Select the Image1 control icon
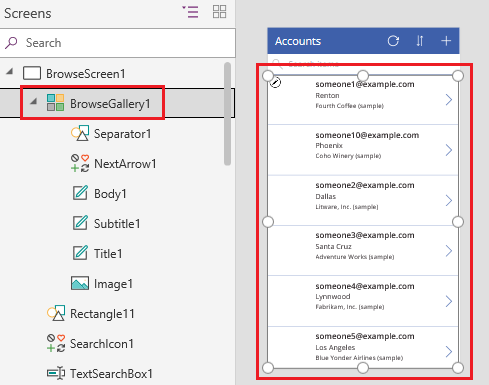Screen dimensions: 489x385 coord(80,283)
